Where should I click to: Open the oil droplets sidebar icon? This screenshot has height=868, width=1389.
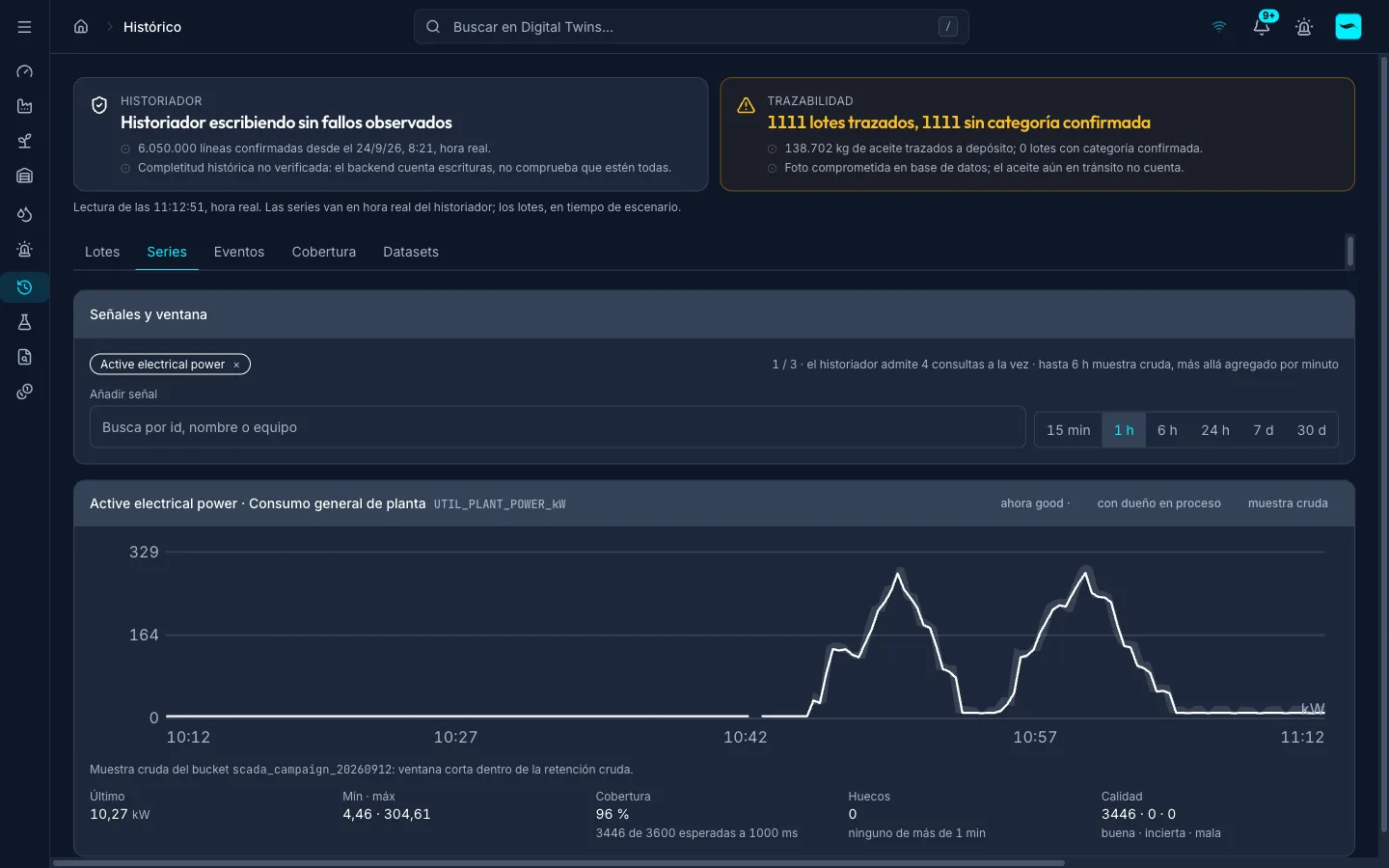25,214
